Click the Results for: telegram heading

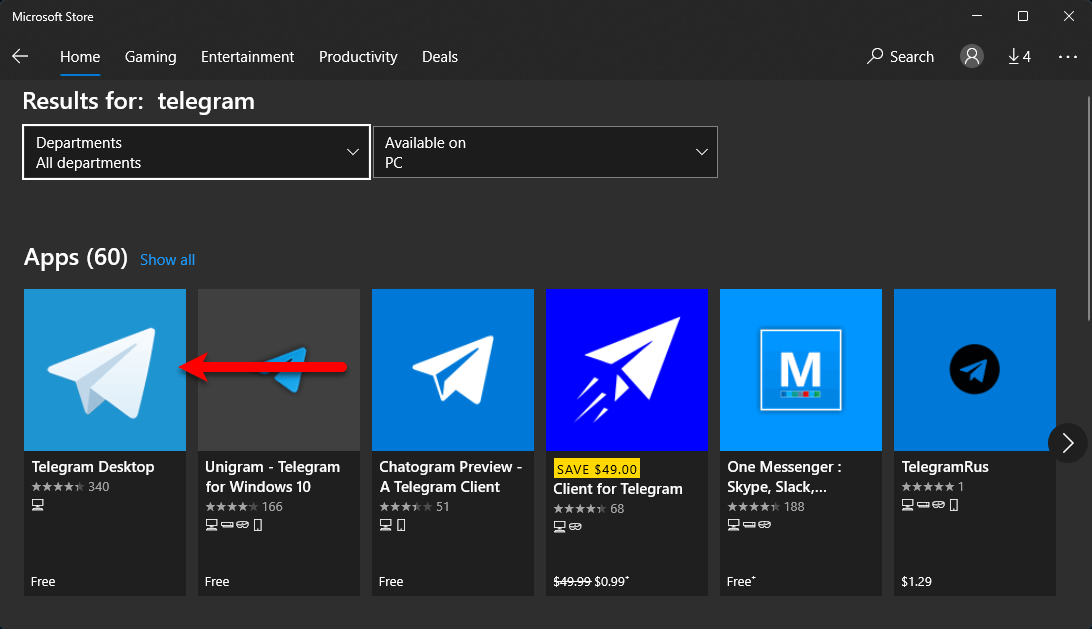click(x=139, y=101)
